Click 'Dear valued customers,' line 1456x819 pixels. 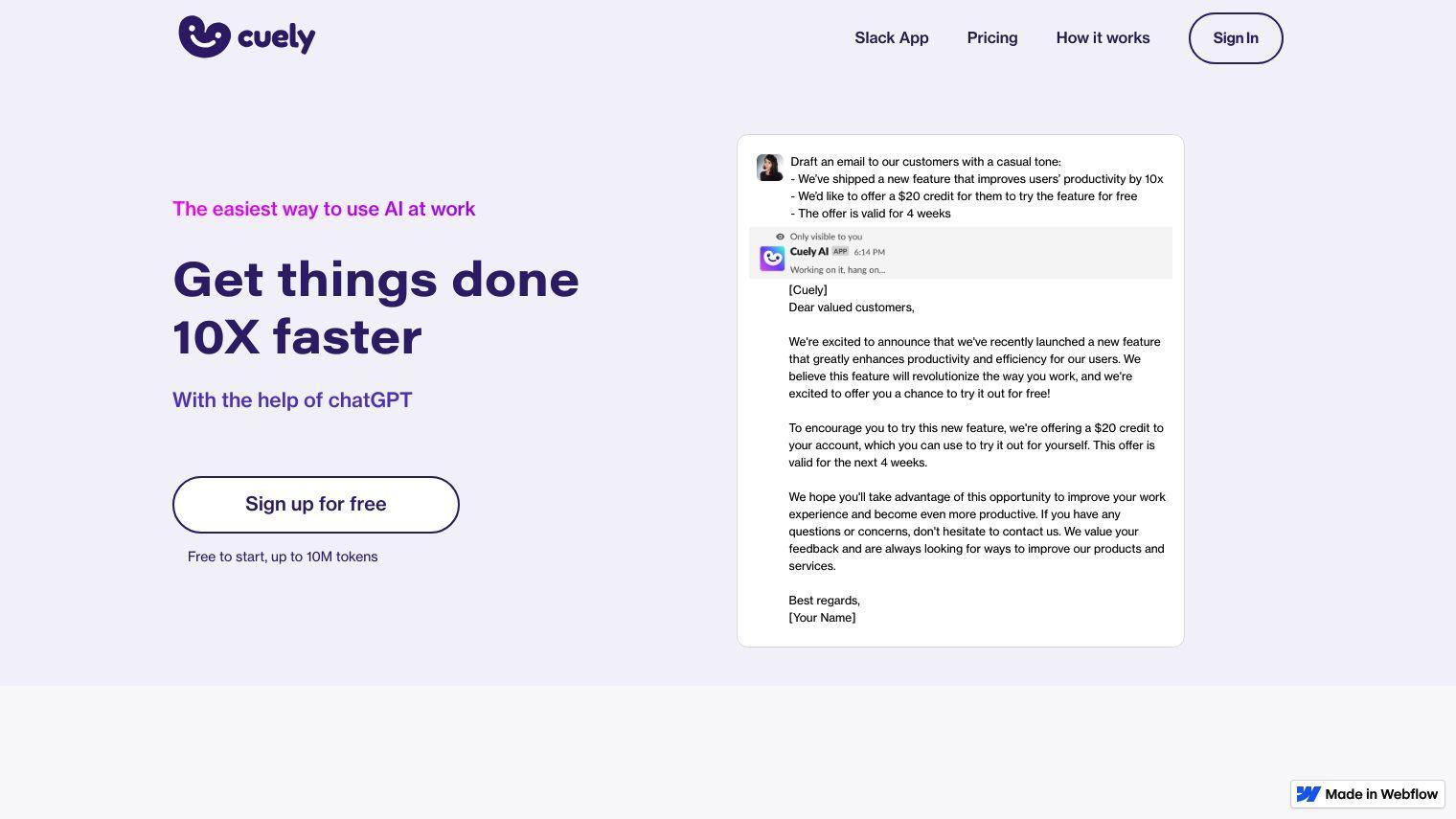pos(852,307)
